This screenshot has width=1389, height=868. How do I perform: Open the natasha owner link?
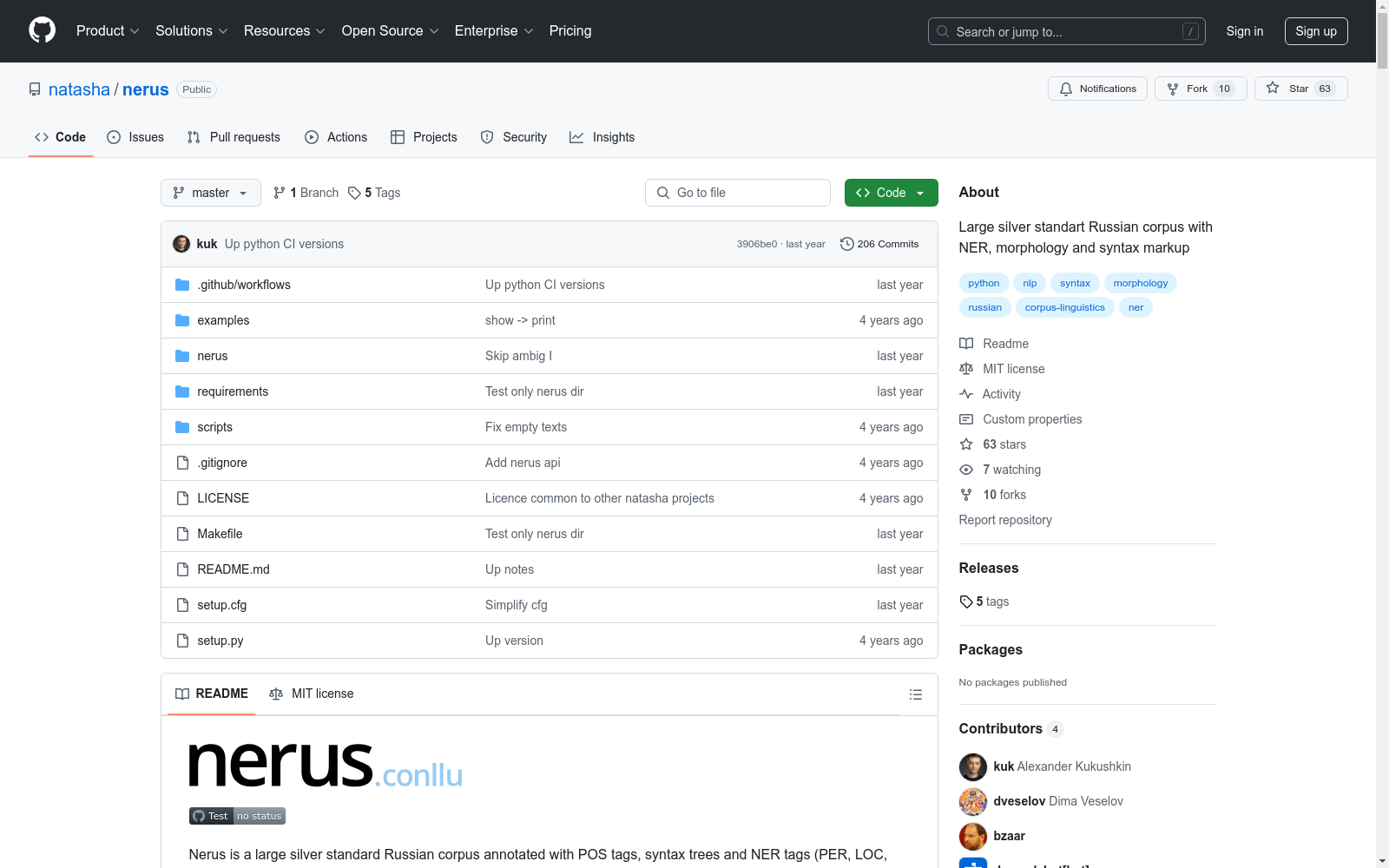[x=79, y=89]
